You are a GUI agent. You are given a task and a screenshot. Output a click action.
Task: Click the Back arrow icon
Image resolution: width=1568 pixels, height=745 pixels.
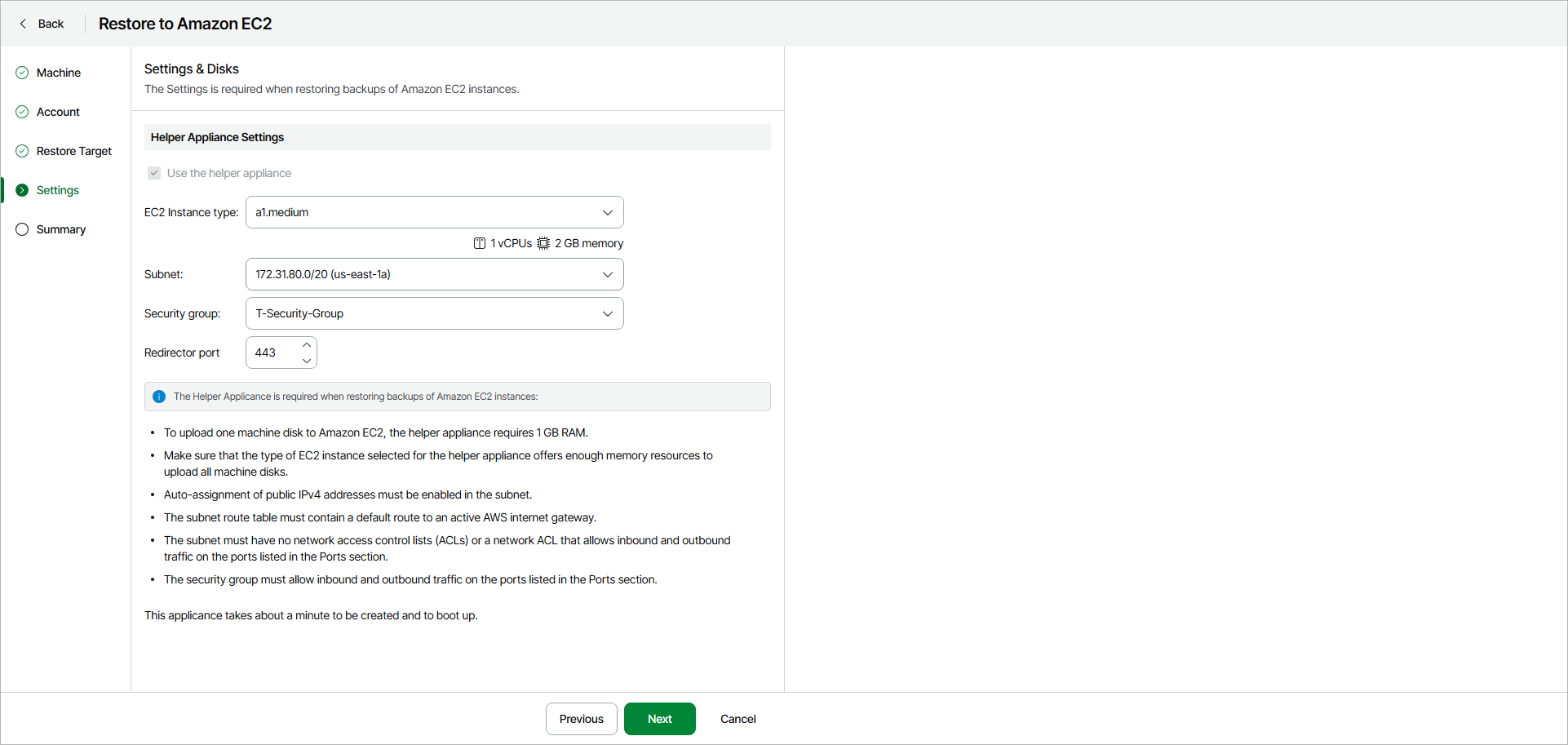point(23,24)
